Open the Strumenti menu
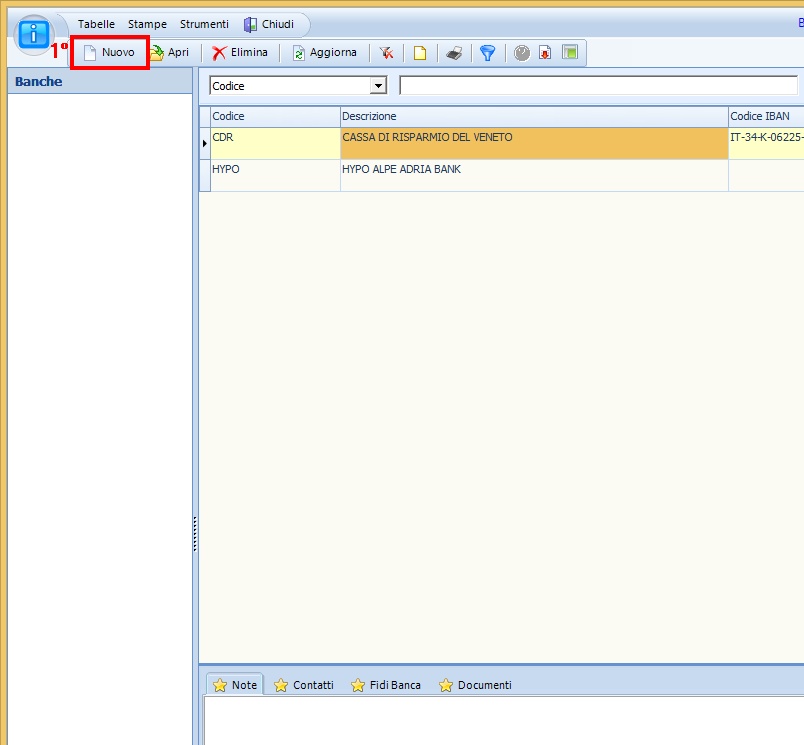The width and height of the screenshot is (804, 745). pos(204,24)
